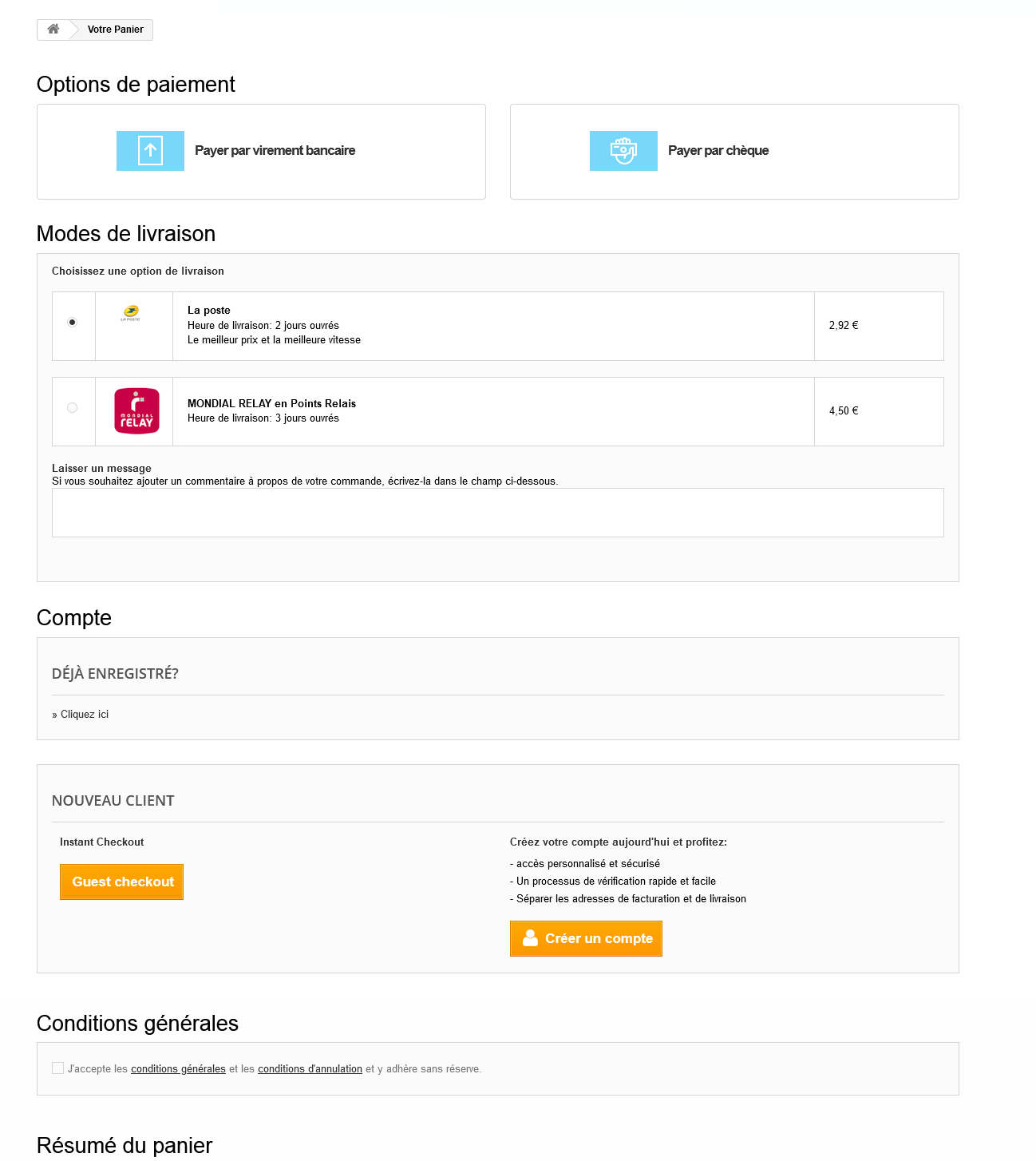Click the bank transfer arrow icon
1036x1161 pixels.
150,151
